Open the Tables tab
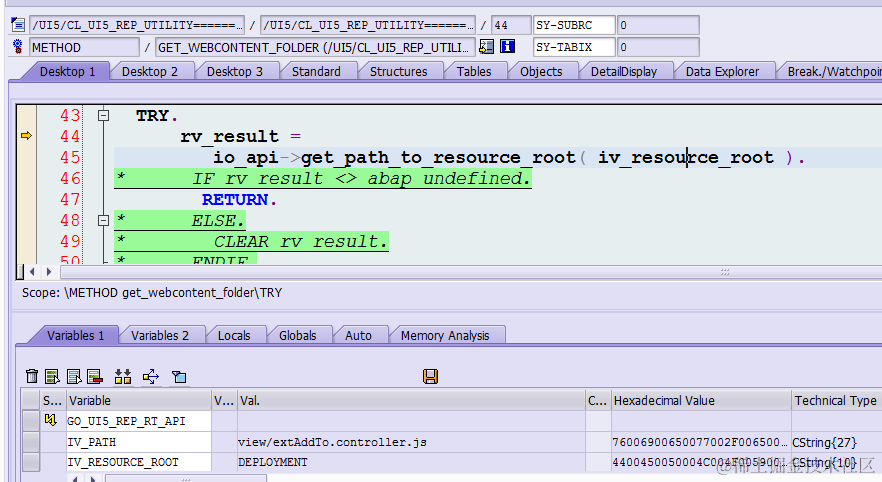882x482 pixels. 474,71
